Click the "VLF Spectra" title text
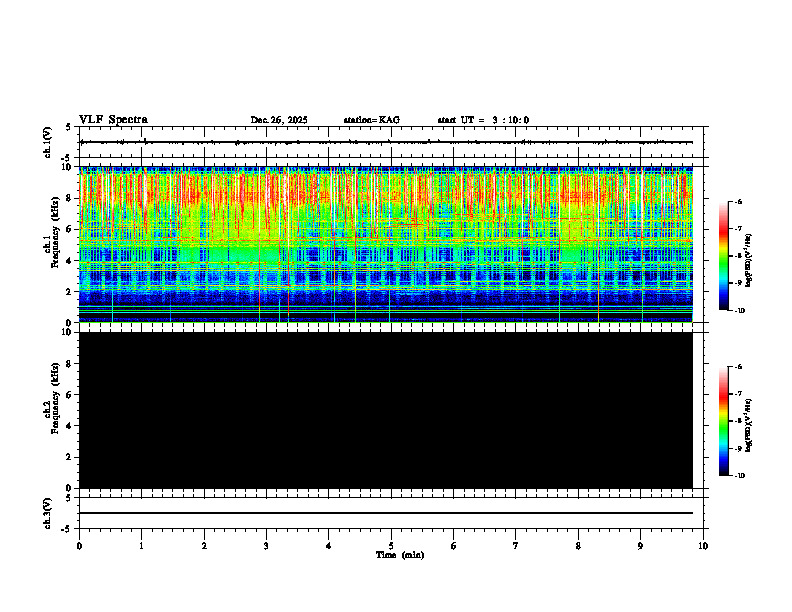Viewport: 792px width, 612px height. point(113,120)
